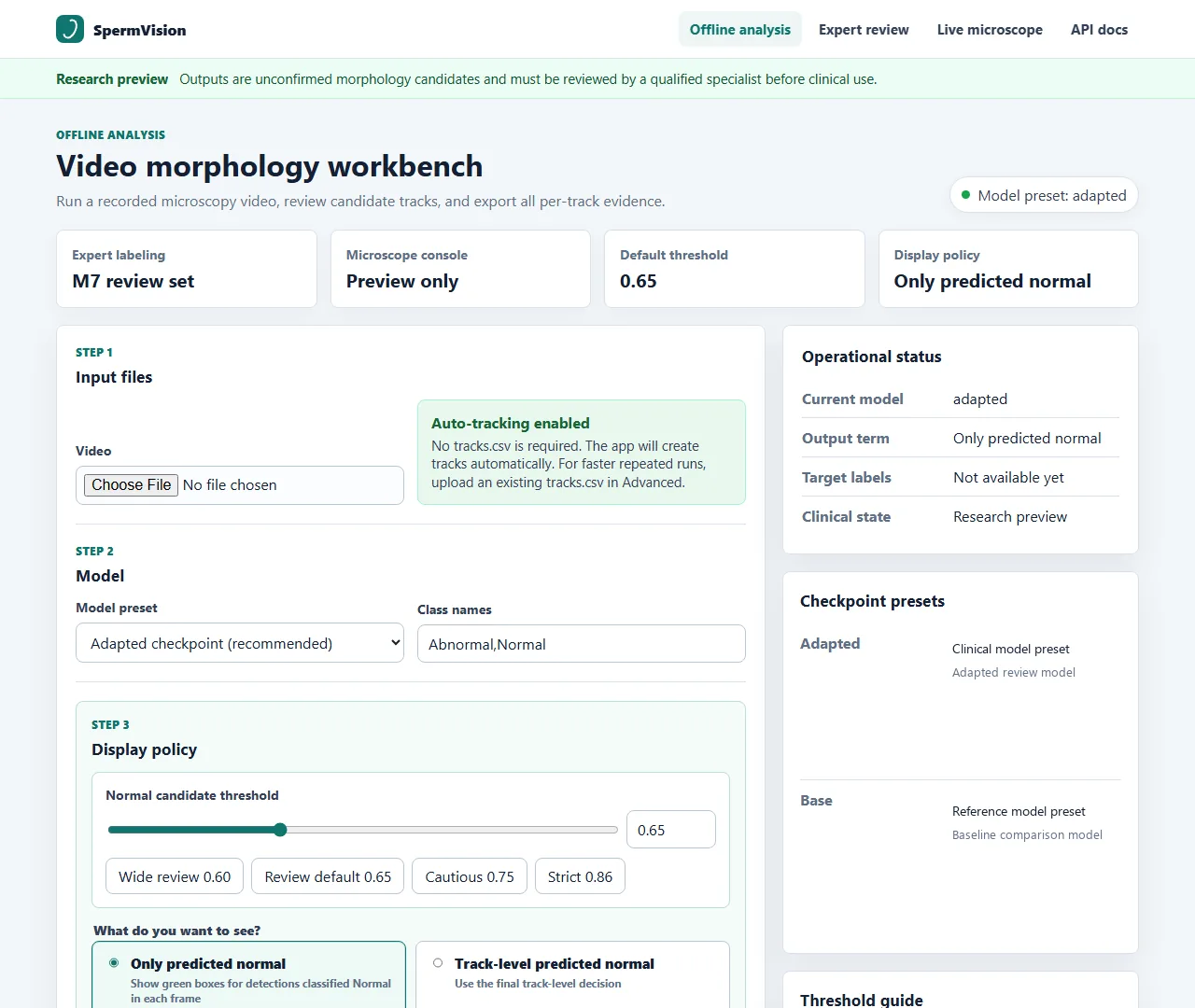Select Track-level predicted normal radio option
The image size is (1195, 1008).
coord(438,963)
